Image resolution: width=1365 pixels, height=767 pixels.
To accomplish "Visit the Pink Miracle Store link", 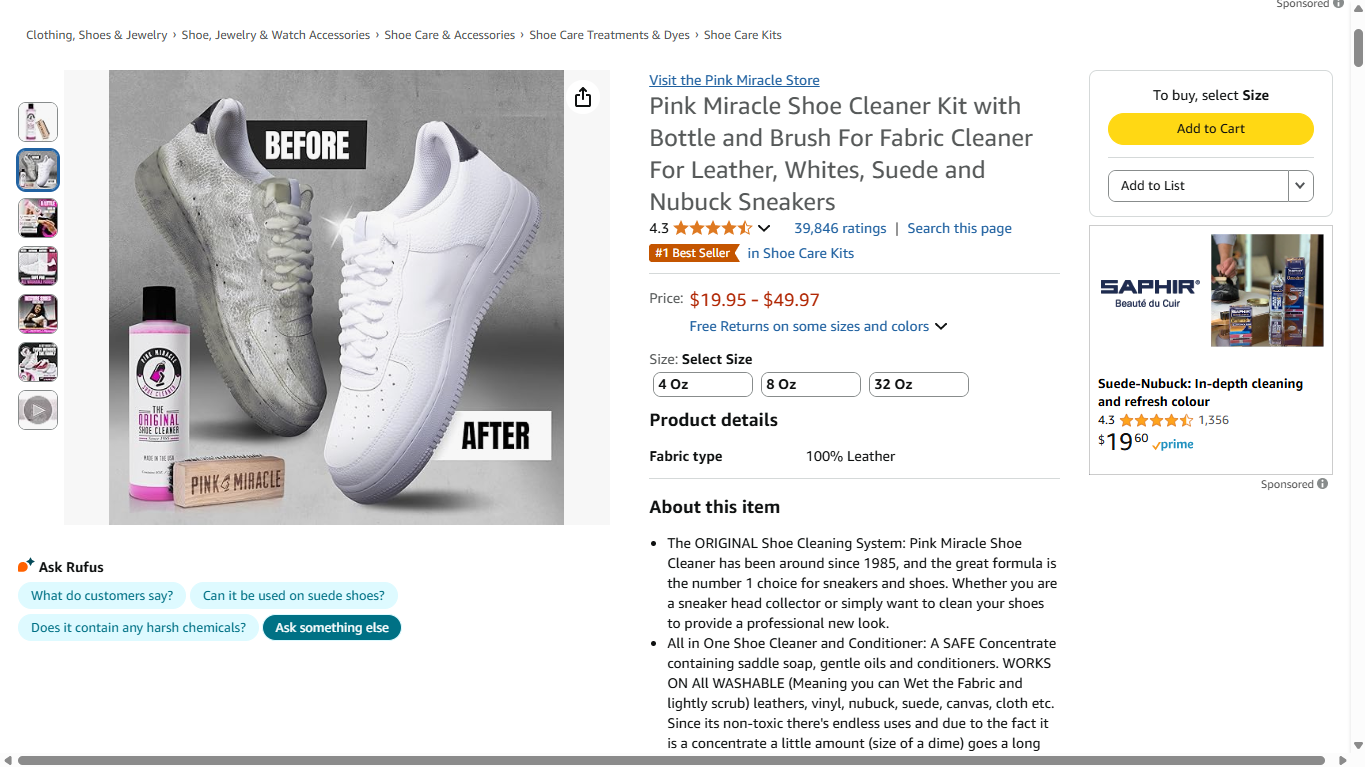I will coord(734,80).
